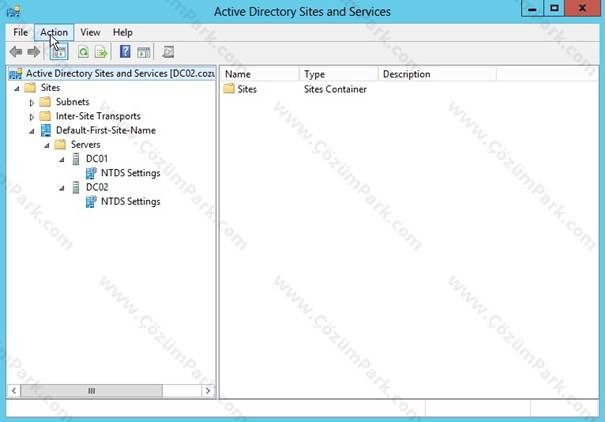Open the View menu
This screenshot has width=605, height=422.
(90, 32)
